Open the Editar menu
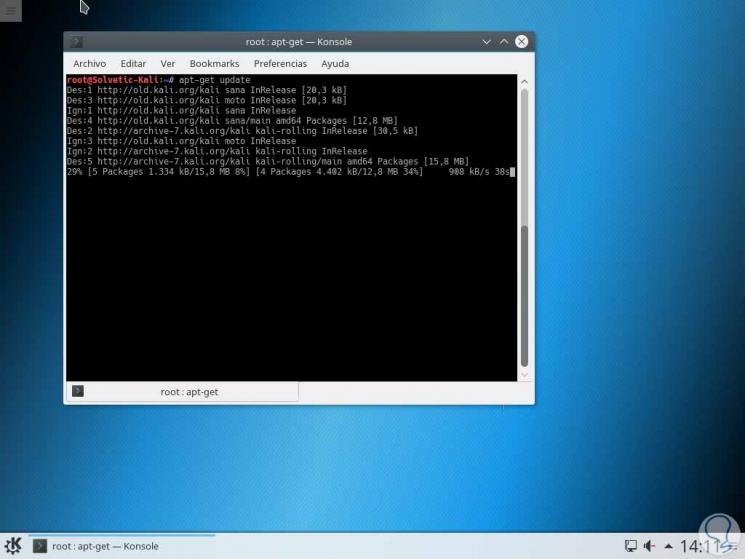Viewport: 745px width, 559px height. (133, 64)
